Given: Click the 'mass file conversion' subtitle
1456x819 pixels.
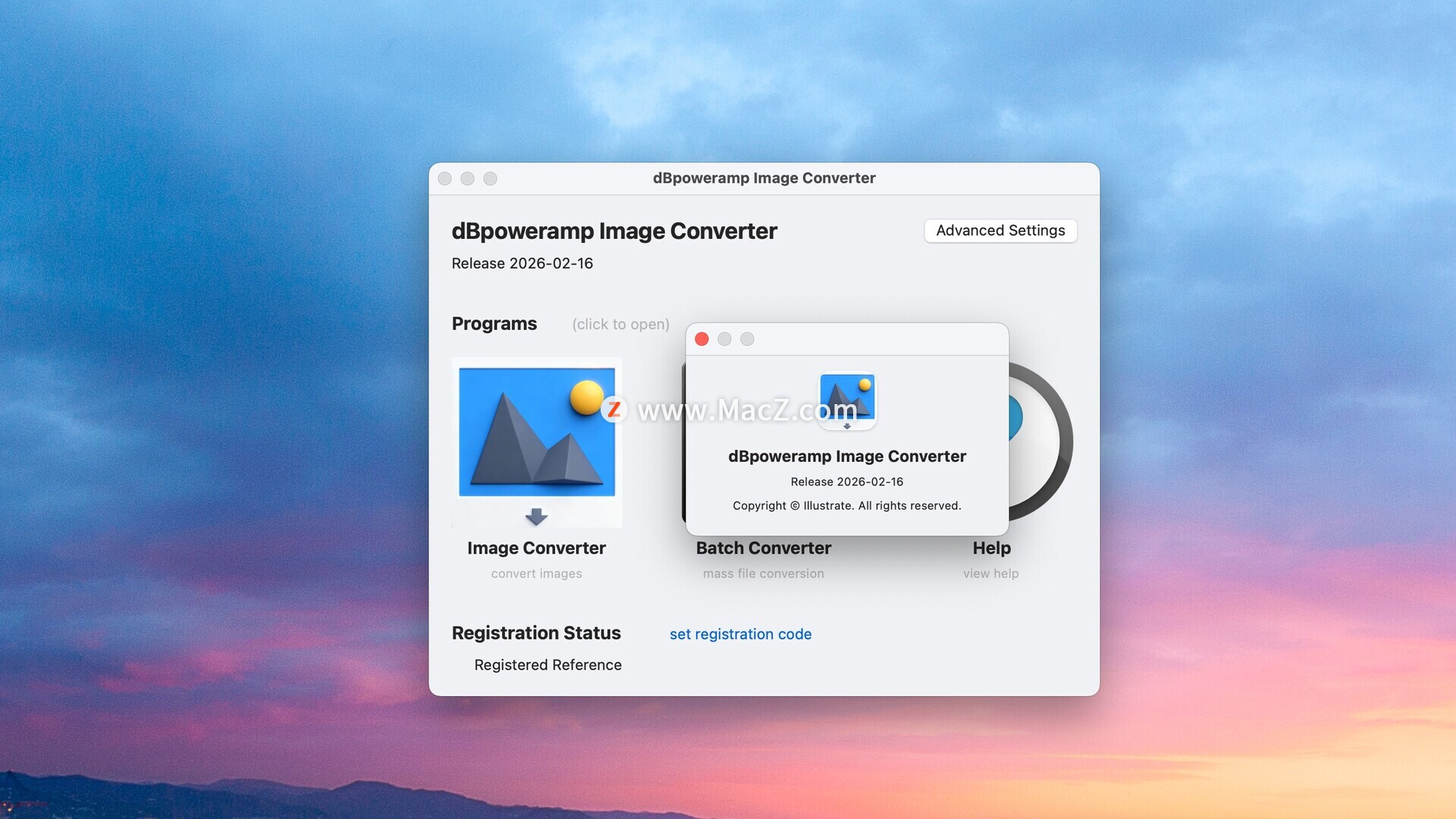Looking at the screenshot, I should (x=763, y=574).
